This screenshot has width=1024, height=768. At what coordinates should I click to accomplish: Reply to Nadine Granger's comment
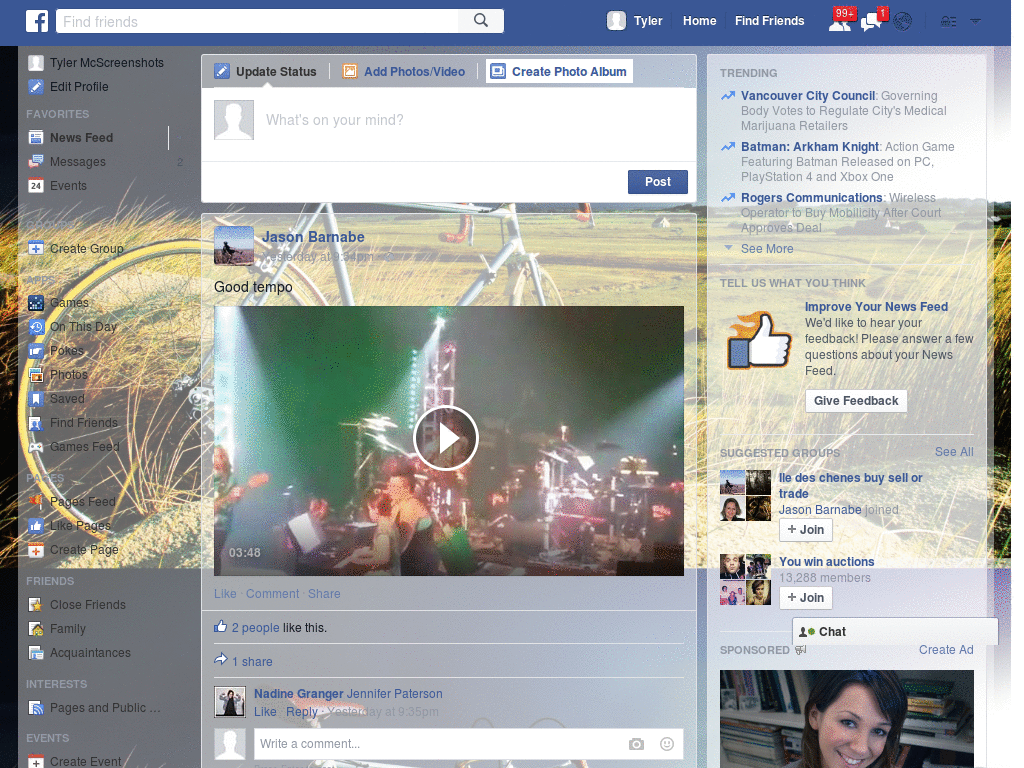coord(302,712)
